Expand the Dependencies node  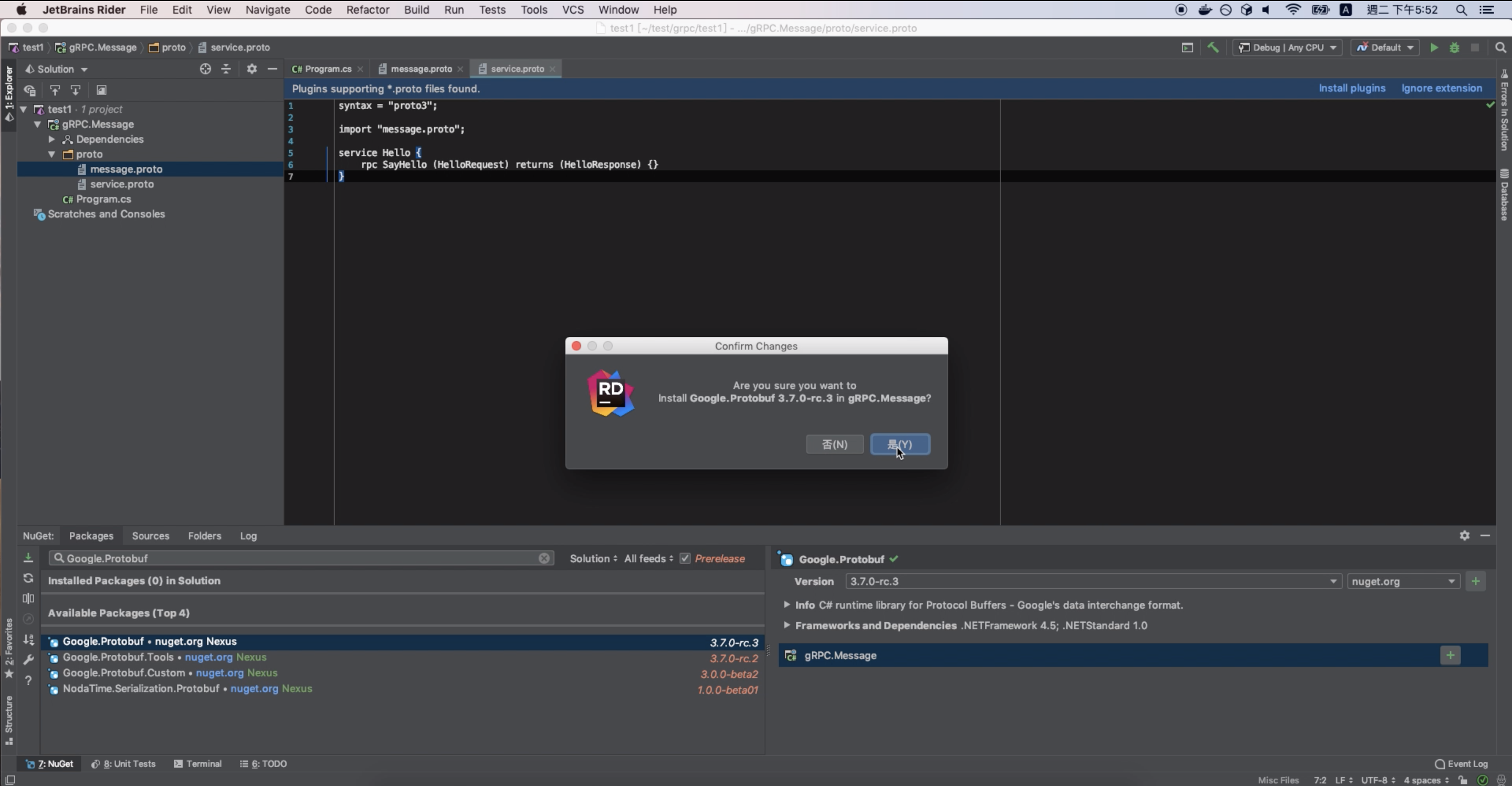point(51,139)
